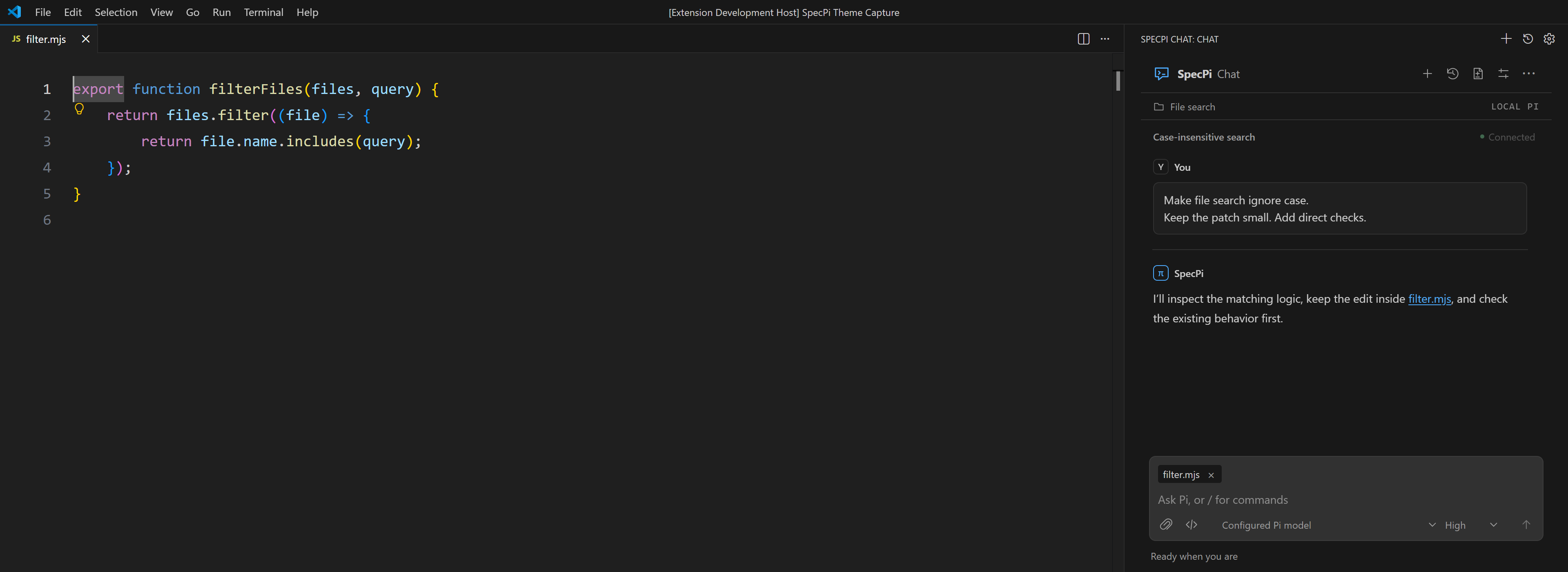Viewport: 1568px width, 572px height.
Task: Click the filterFiles function name in code
Action: [256, 89]
